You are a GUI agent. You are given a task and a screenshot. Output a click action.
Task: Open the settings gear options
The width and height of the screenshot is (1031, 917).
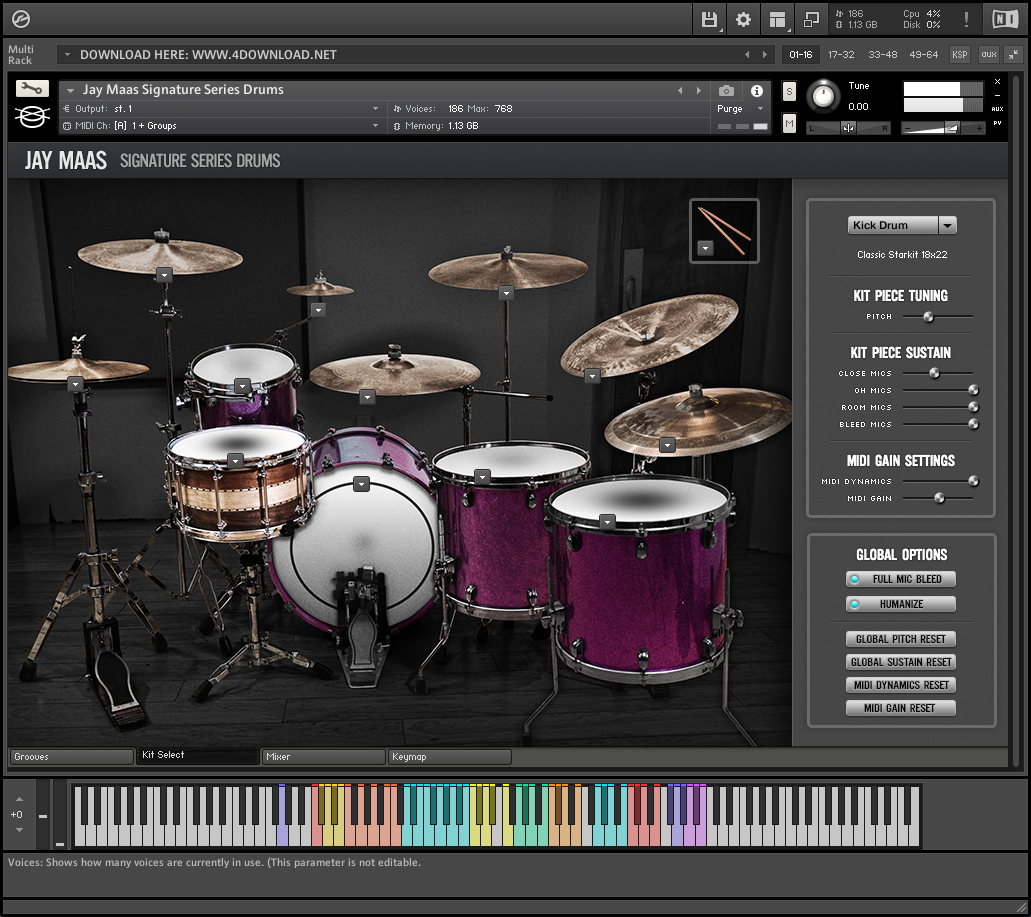point(743,20)
